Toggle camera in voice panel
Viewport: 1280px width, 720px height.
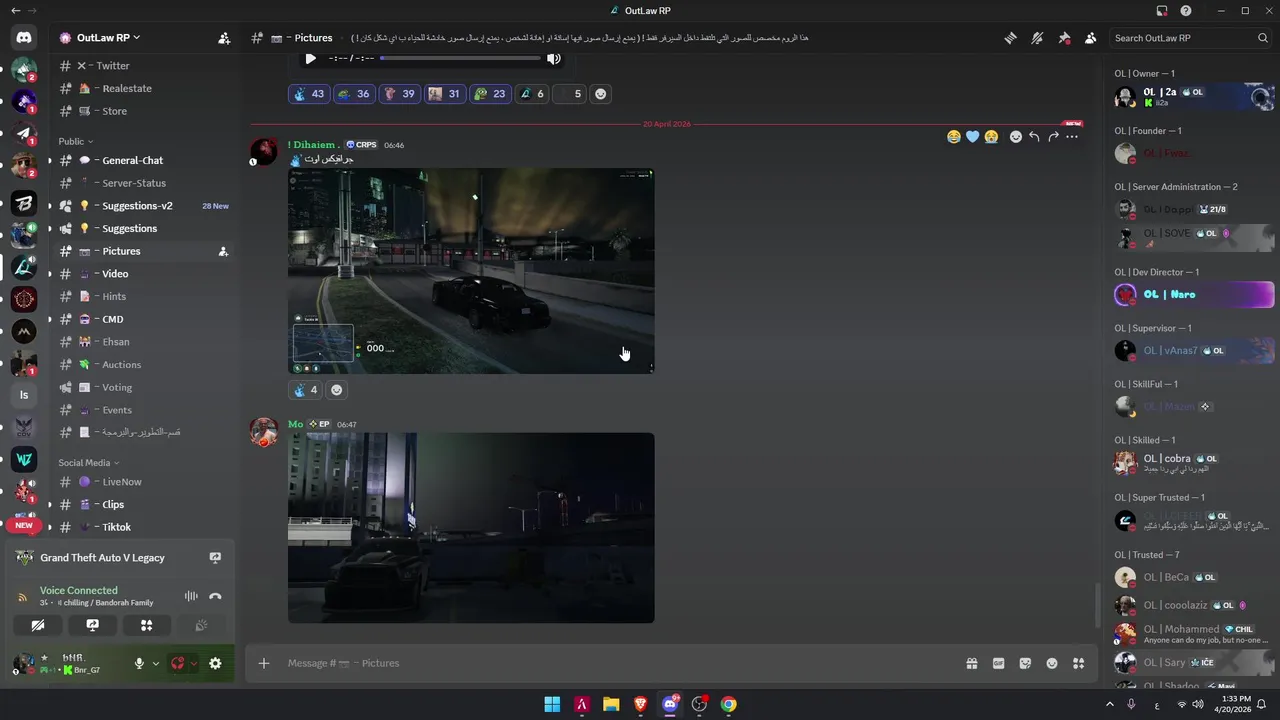pyautogui.click(x=38, y=625)
